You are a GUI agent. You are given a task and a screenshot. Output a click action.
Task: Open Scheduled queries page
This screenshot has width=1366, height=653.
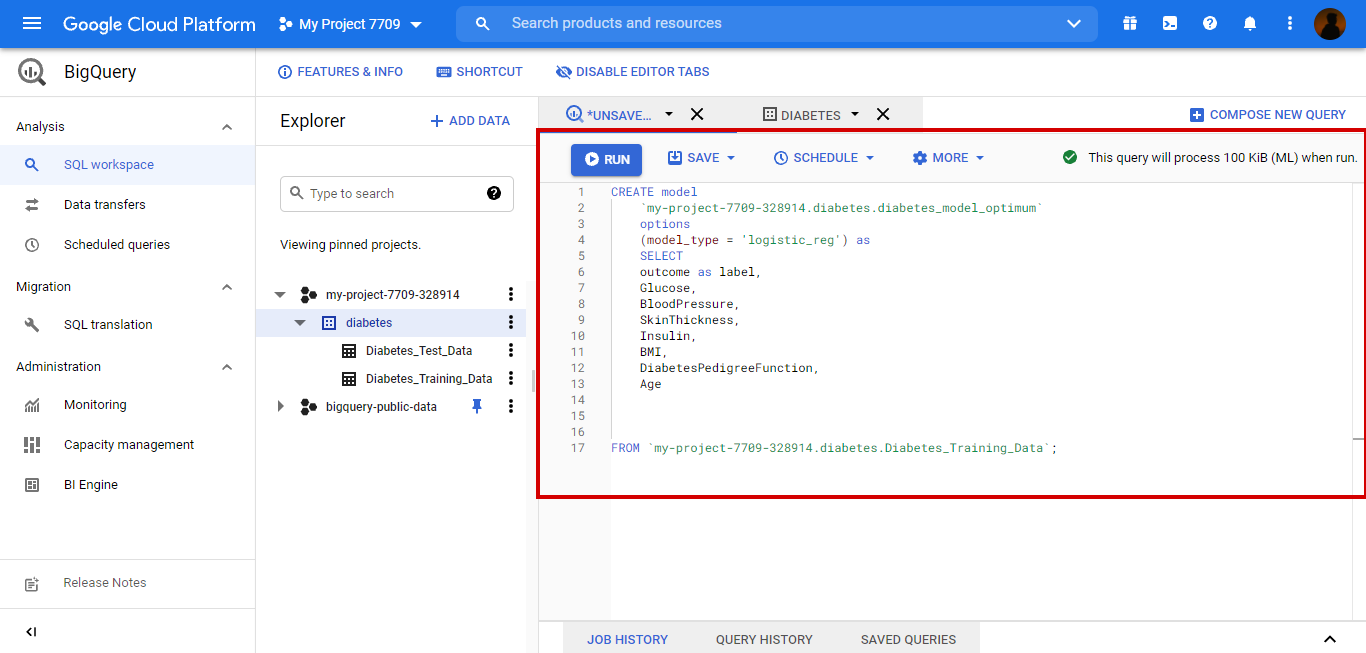point(128,245)
